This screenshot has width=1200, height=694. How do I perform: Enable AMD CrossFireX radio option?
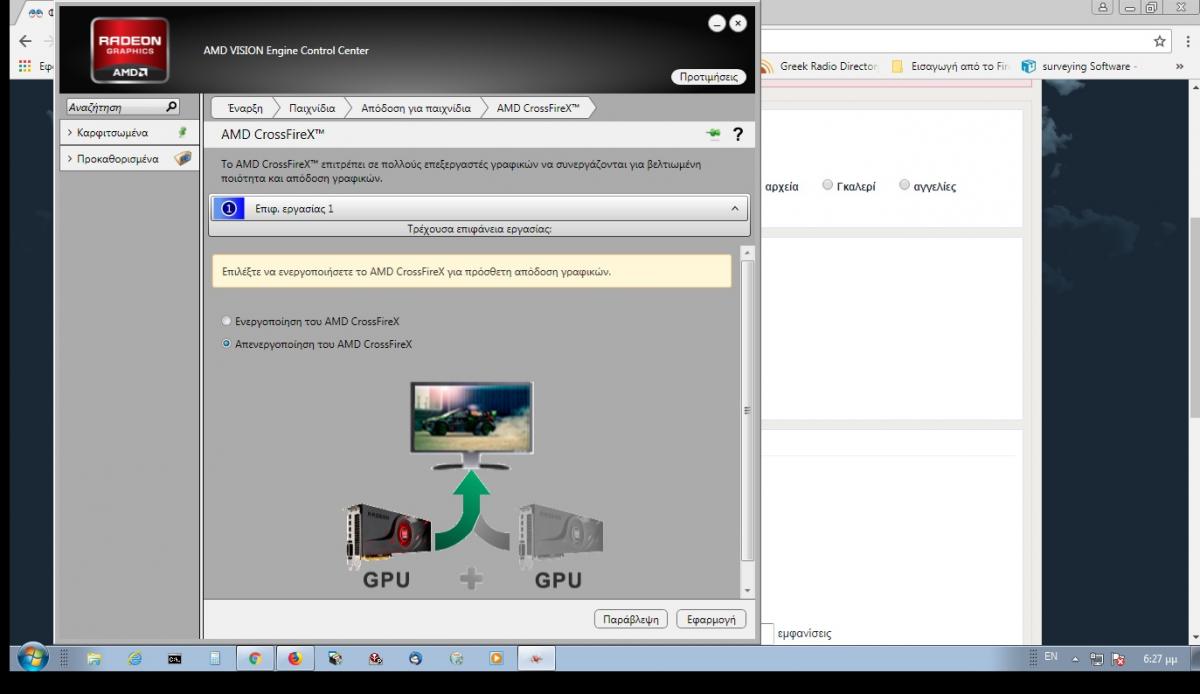pos(226,322)
